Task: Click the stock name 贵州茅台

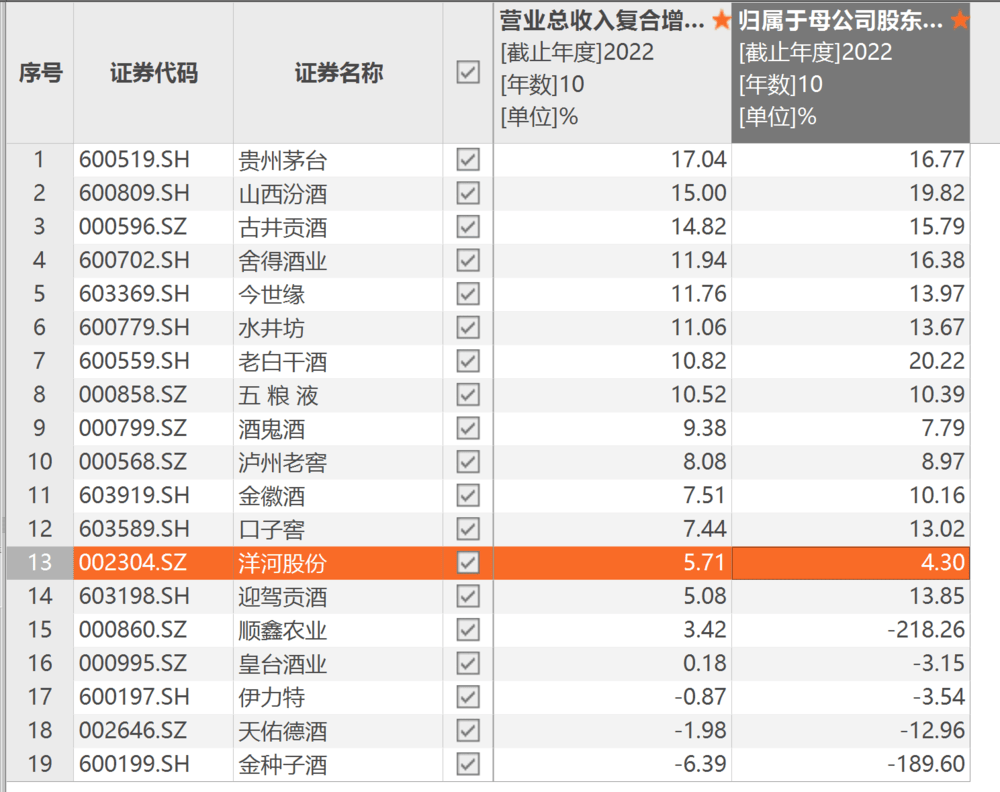Action: (283, 160)
